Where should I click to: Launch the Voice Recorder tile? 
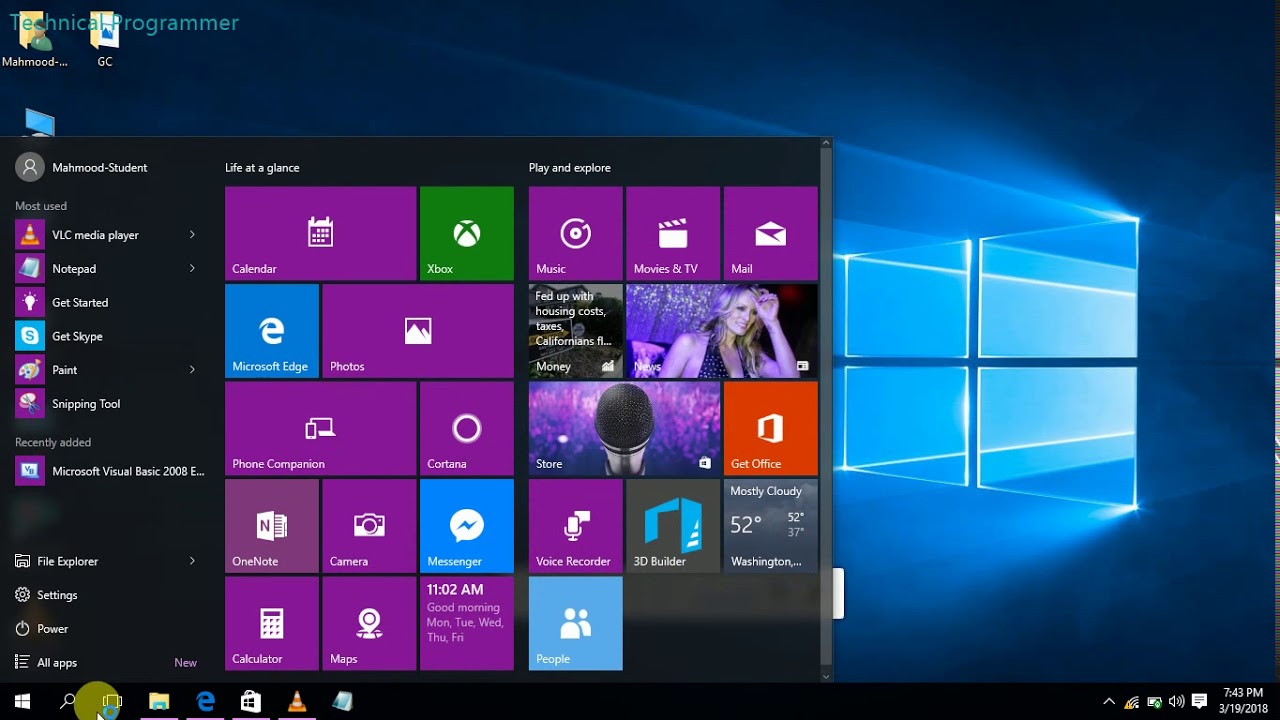(x=576, y=526)
